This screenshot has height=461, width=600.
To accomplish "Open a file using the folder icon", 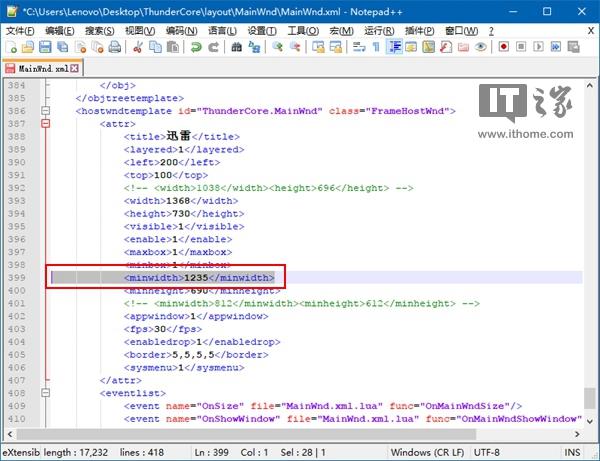I will pyautogui.click(x=28, y=47).
